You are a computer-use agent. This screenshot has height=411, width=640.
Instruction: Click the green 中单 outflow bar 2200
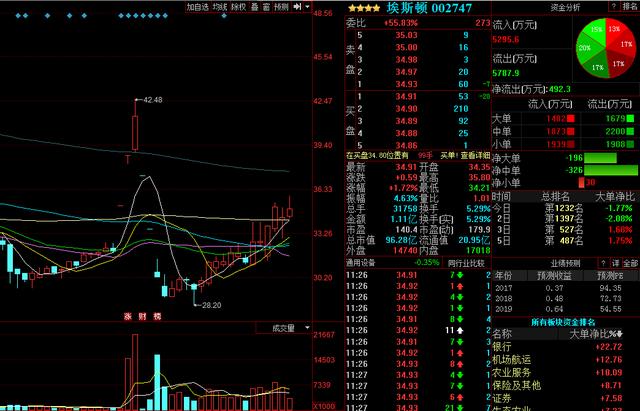pyautogui.click(x=630, y=131)
